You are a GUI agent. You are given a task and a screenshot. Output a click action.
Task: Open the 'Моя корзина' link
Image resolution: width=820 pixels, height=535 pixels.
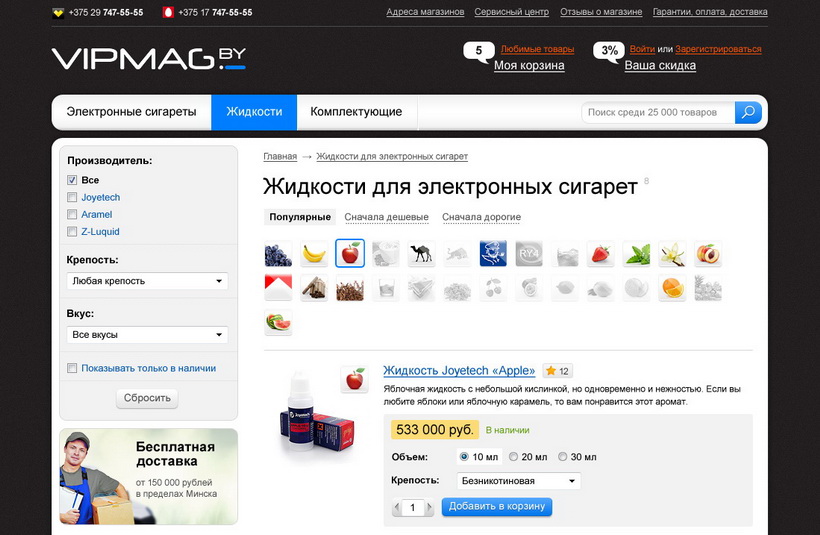(x=529, y=65)
